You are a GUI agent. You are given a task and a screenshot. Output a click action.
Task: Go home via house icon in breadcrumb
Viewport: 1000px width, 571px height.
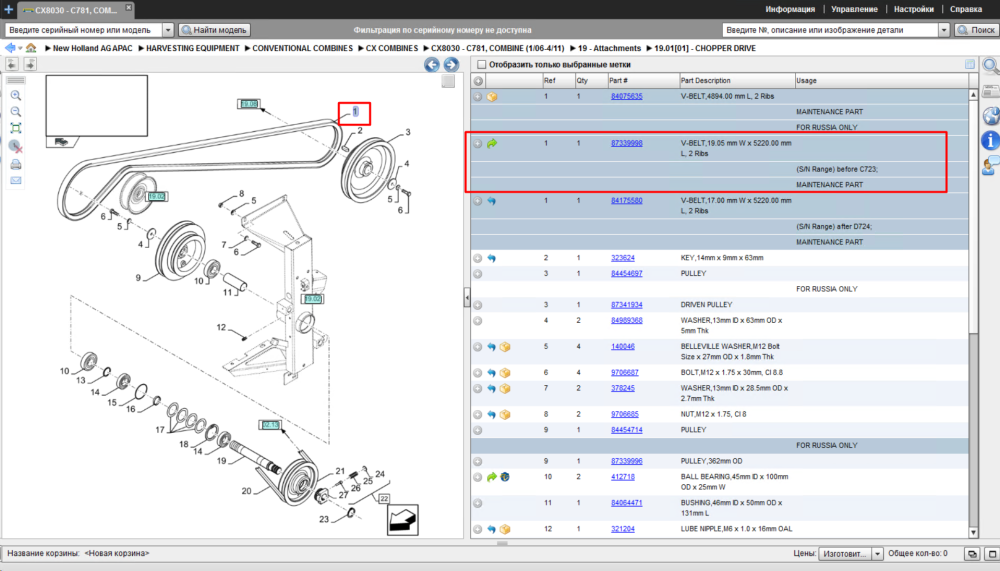tap(31, 48)
